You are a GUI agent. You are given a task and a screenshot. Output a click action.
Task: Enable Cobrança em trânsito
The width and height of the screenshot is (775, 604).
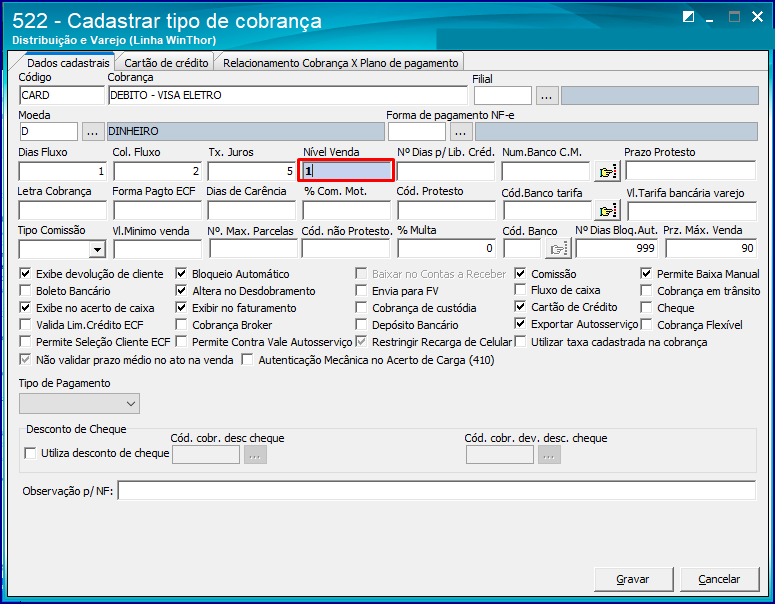(x=646, y=291)
